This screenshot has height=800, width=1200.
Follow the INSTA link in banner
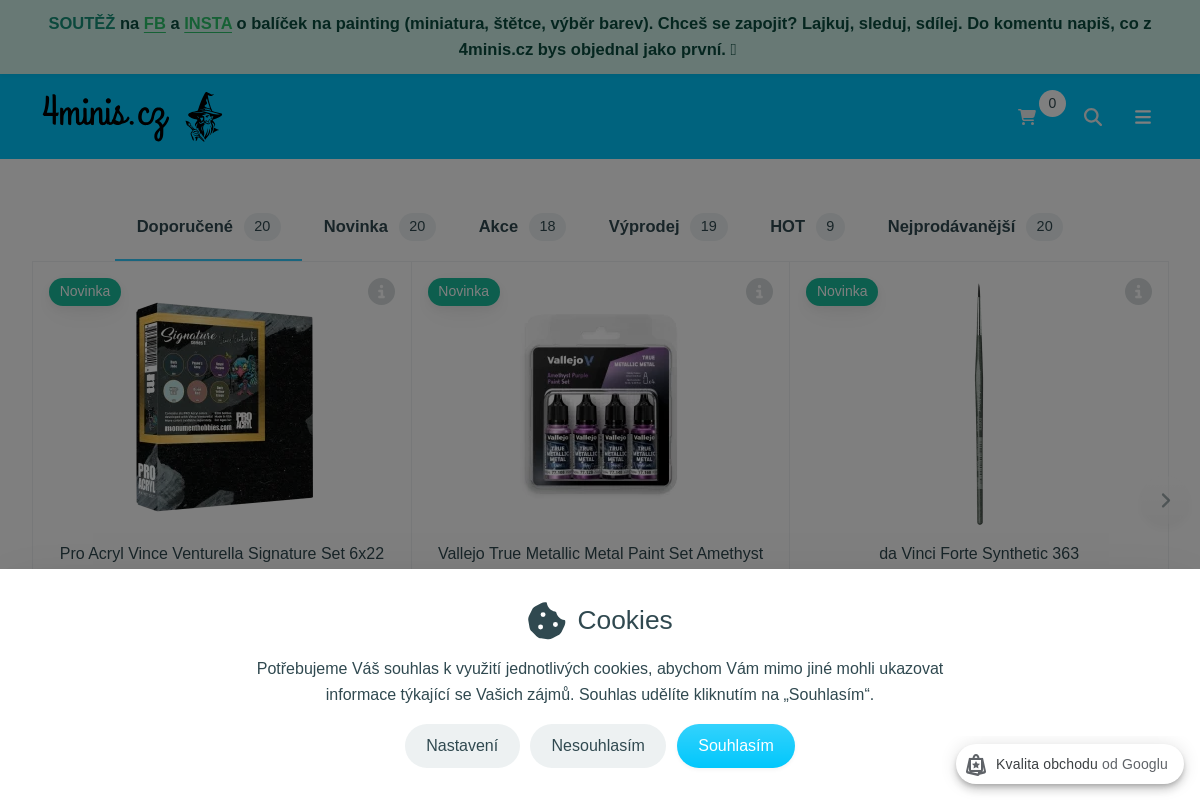coord(208,23)
